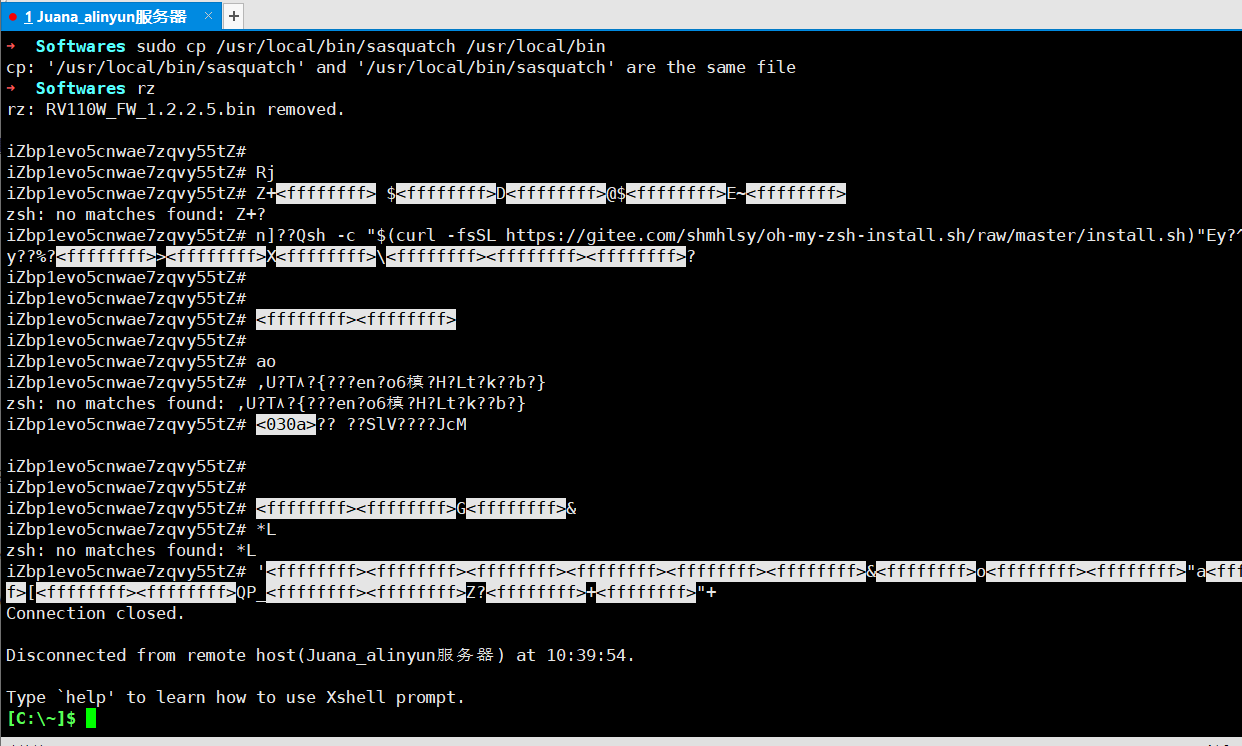Screen dimensions: 1242x746
Task: Click the "Type `help'" hint line
Action: point(236,697)
